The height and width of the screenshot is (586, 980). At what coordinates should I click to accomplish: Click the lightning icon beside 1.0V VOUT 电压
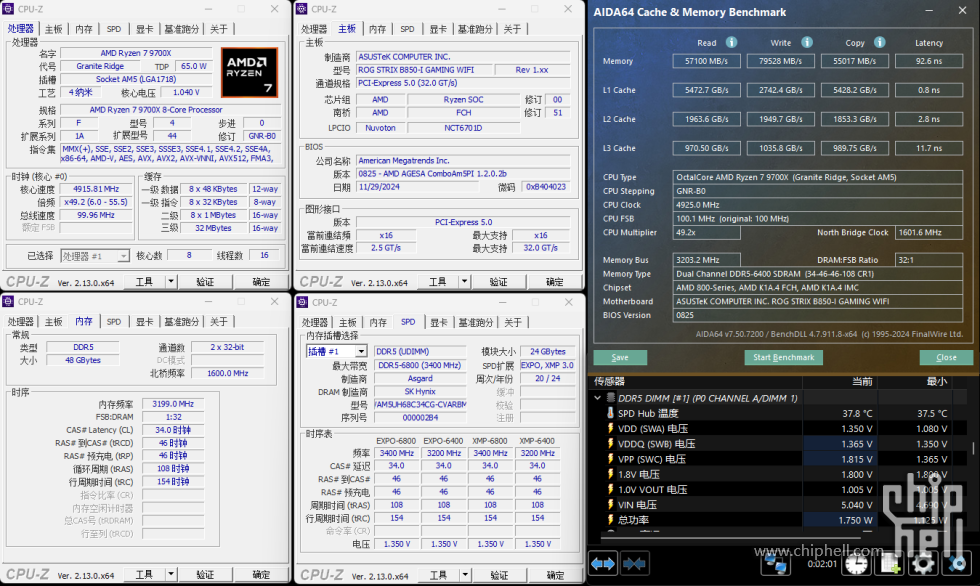tap(611, 489)
